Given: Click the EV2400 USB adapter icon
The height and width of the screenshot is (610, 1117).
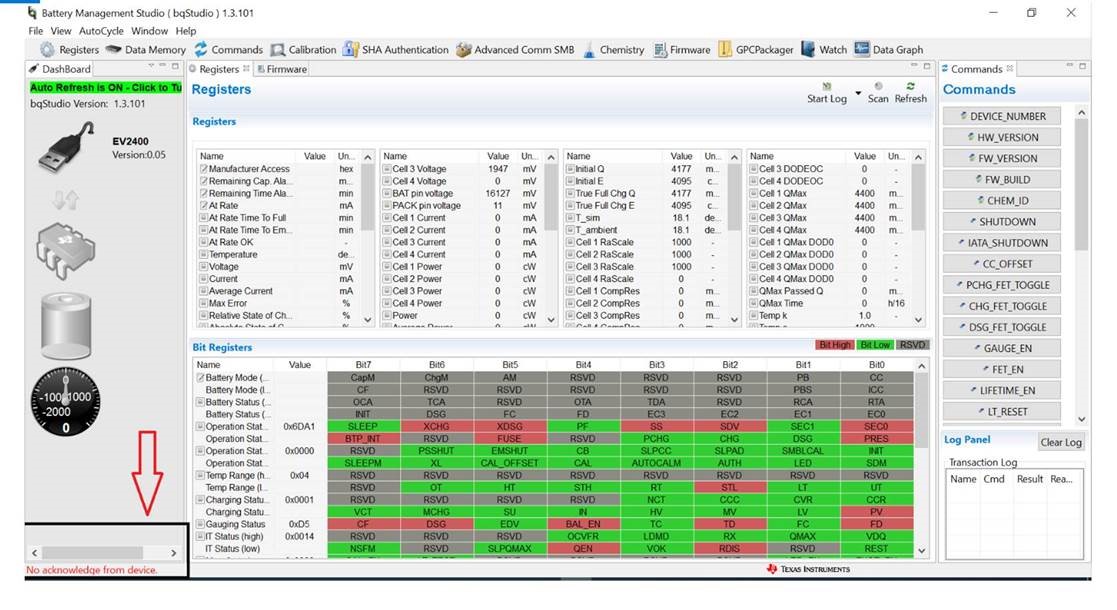Looking at the screenshot, I should pos(66,147).
